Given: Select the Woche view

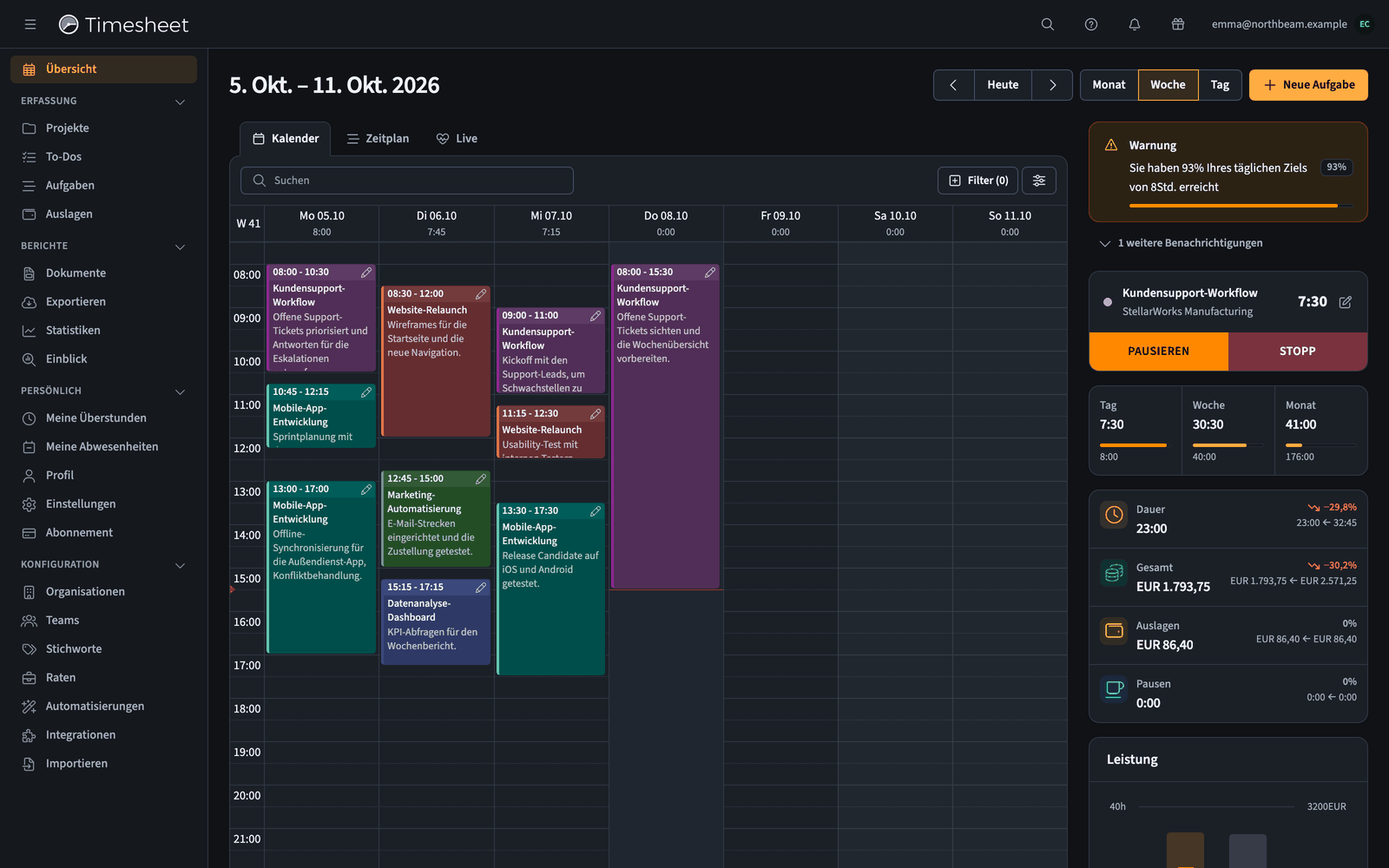Looking at the screenshot, I should point(1168,85).
